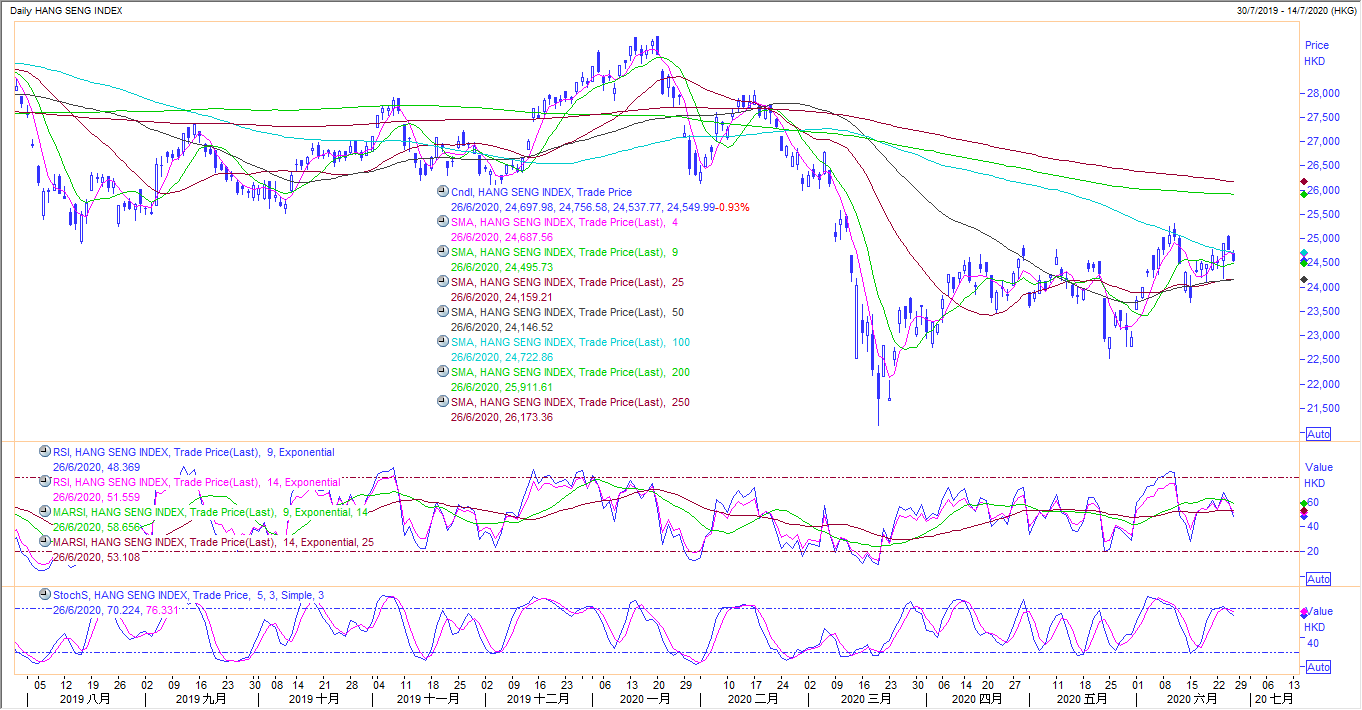Click the icon beside RSI 9 Exponential legend
The width and height of the screenshot is (1362, 710).
[x=45, y=452]
